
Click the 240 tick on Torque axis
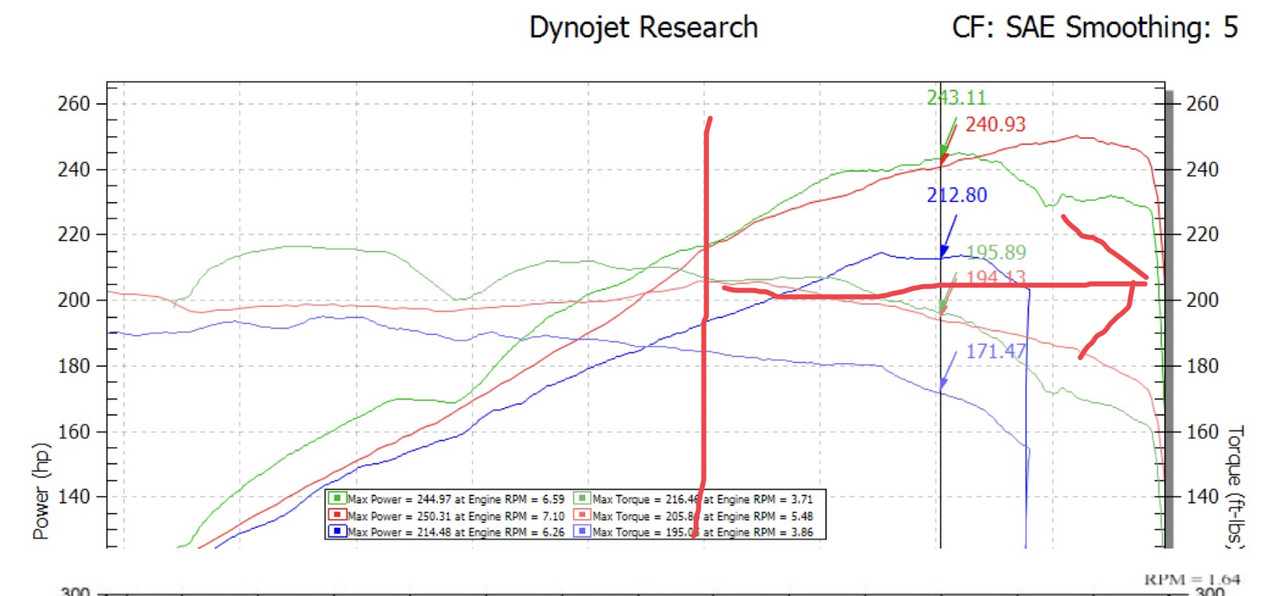tap(1201, 170)
